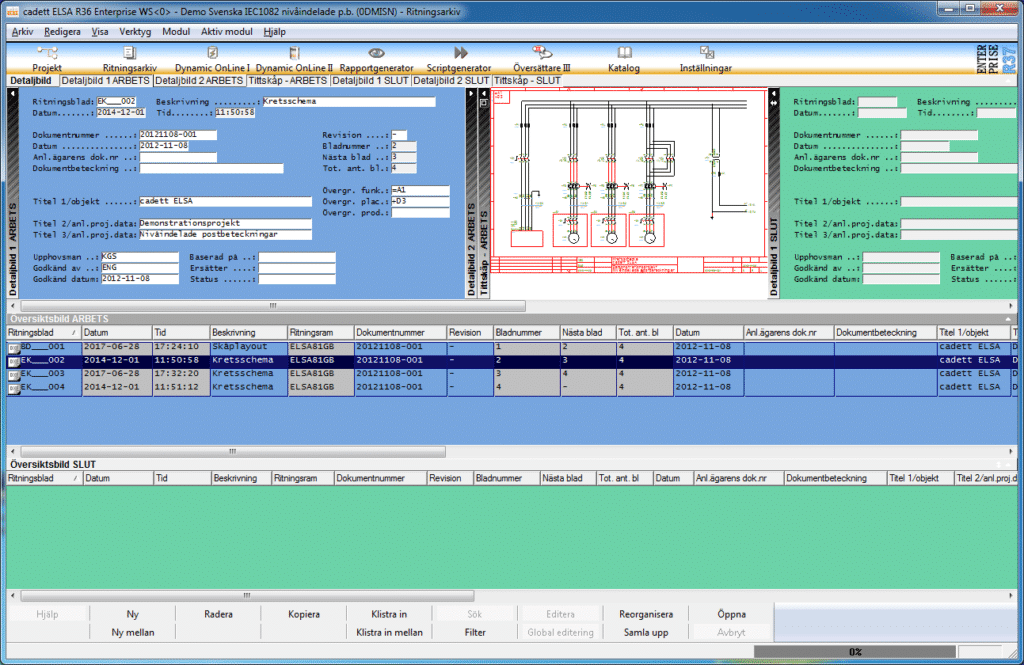Click the Ritningsarkiv toolbar icon
This screenshot has width=1024, height=665.
coord(129,59)
